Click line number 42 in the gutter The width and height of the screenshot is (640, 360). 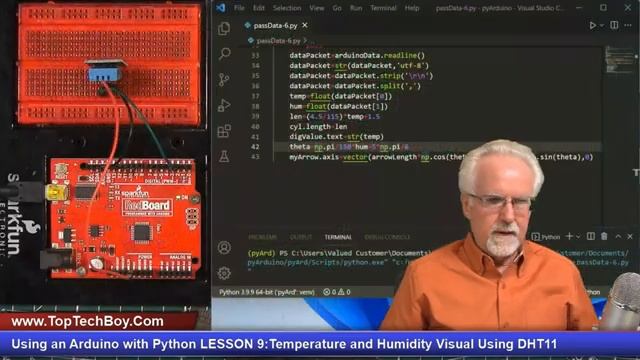pos(255,147)
